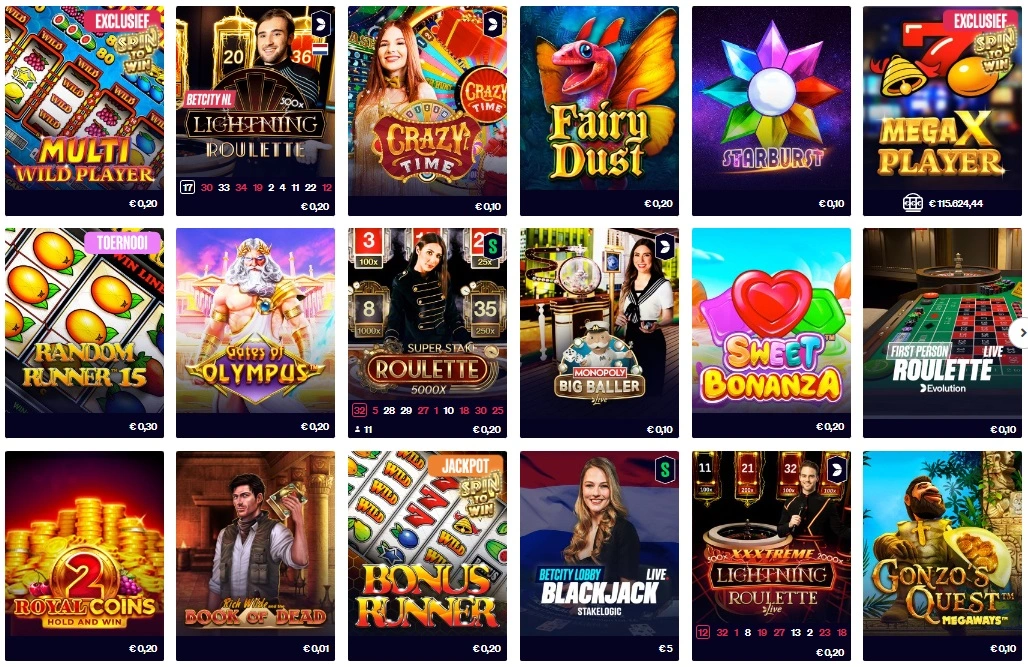Click the provider badge on Monopoly Big Baller
This screenshot has height=667, width=1028.
coord(665,247)
